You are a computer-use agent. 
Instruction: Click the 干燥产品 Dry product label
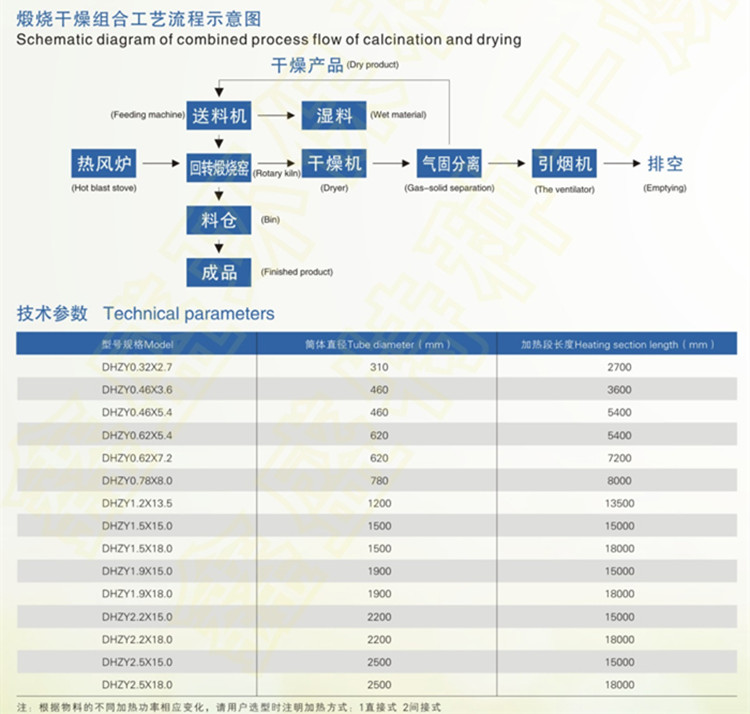point(308,66)
